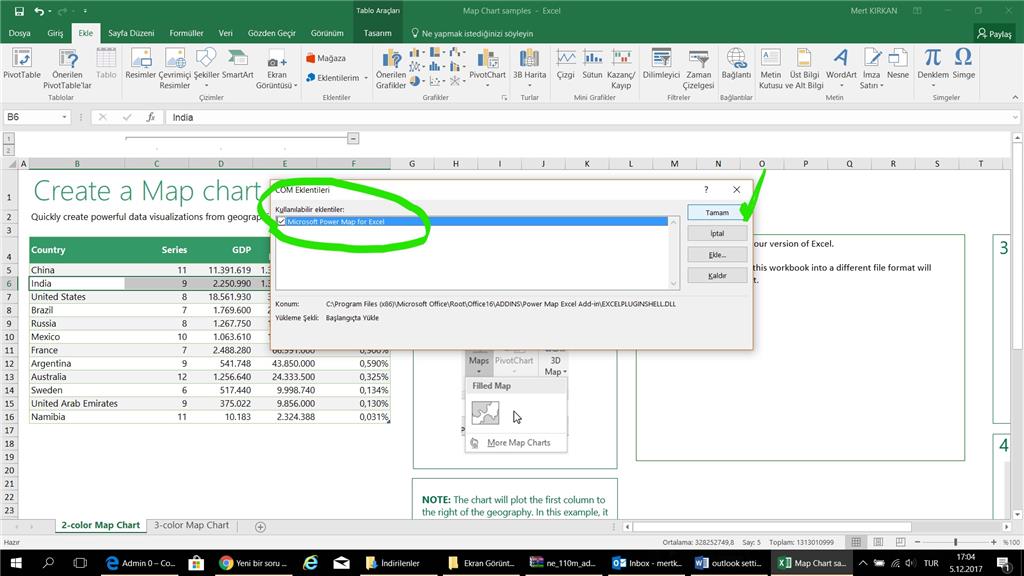The image size is (1024, 576).
Task: Click the Filled Map thumbnail
Action: tap(485, 413)
